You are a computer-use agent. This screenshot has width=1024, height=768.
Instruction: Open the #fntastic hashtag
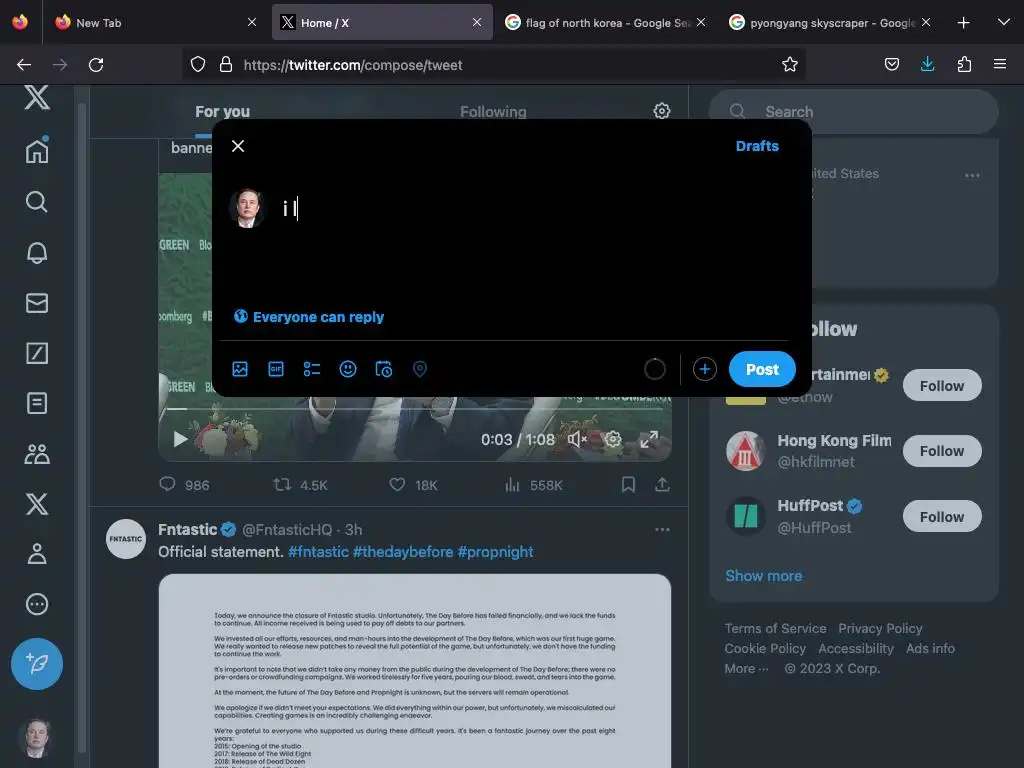(x=318, y=552)
